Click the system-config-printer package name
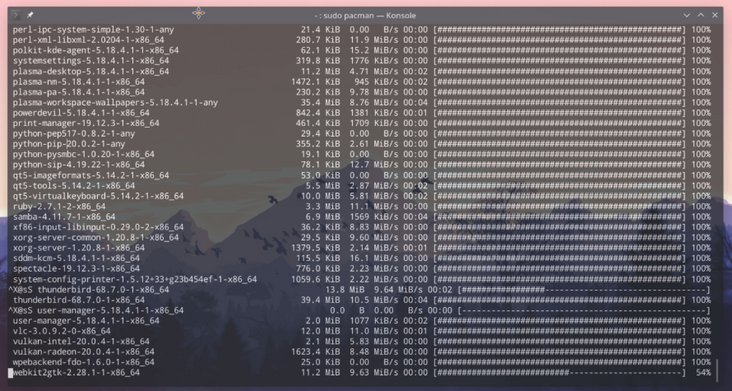 (x=135, y=279)
